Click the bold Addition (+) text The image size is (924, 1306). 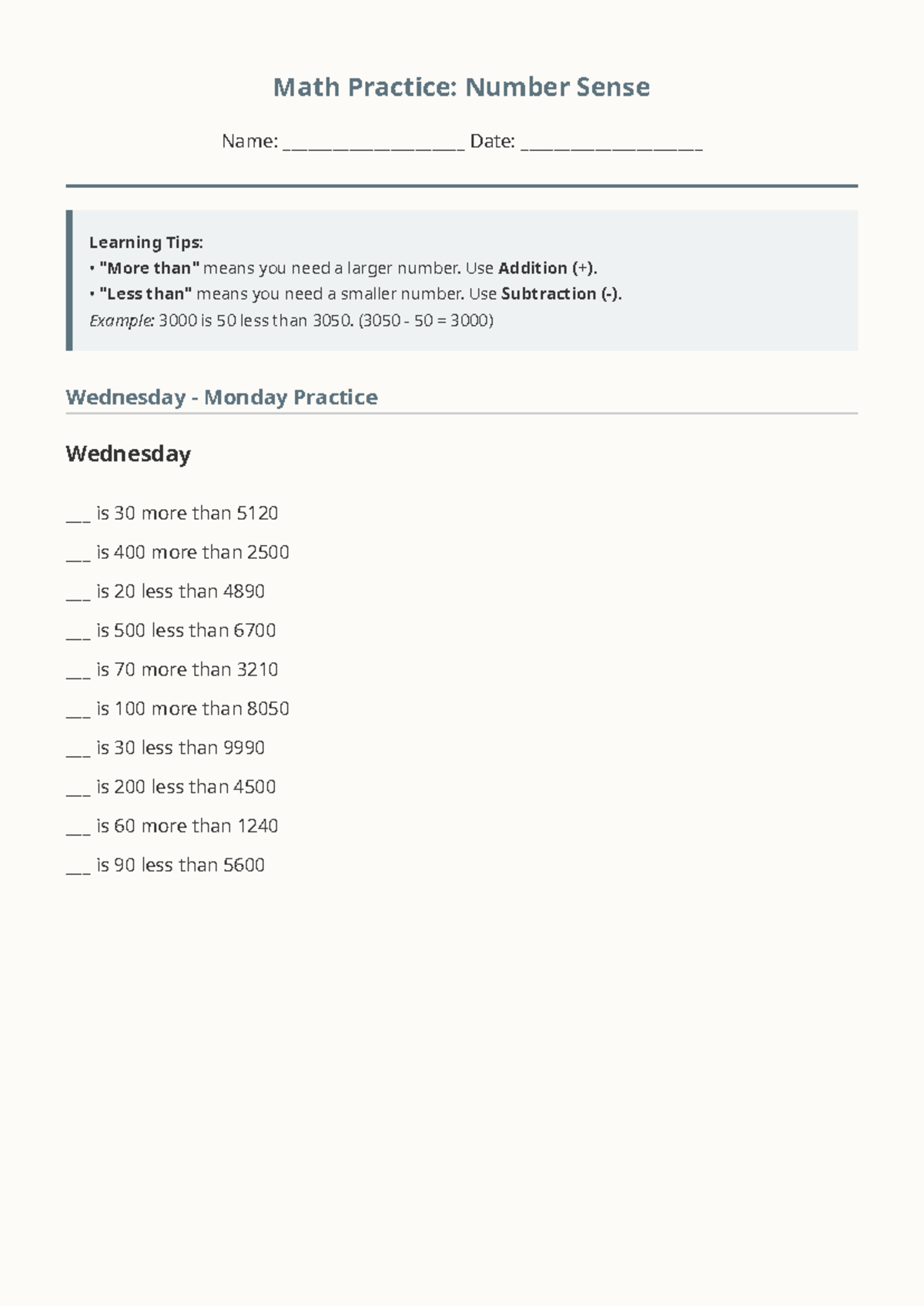(547, 268)
